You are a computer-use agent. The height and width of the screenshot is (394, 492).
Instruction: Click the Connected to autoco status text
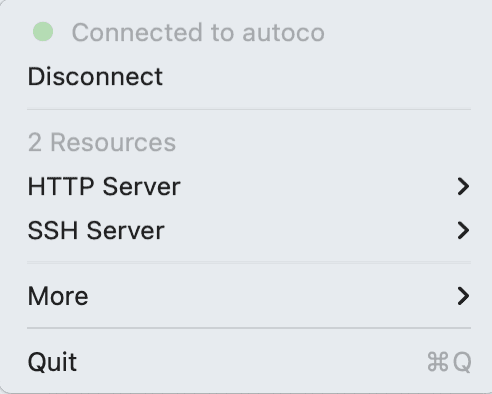[x=198, y=32]
